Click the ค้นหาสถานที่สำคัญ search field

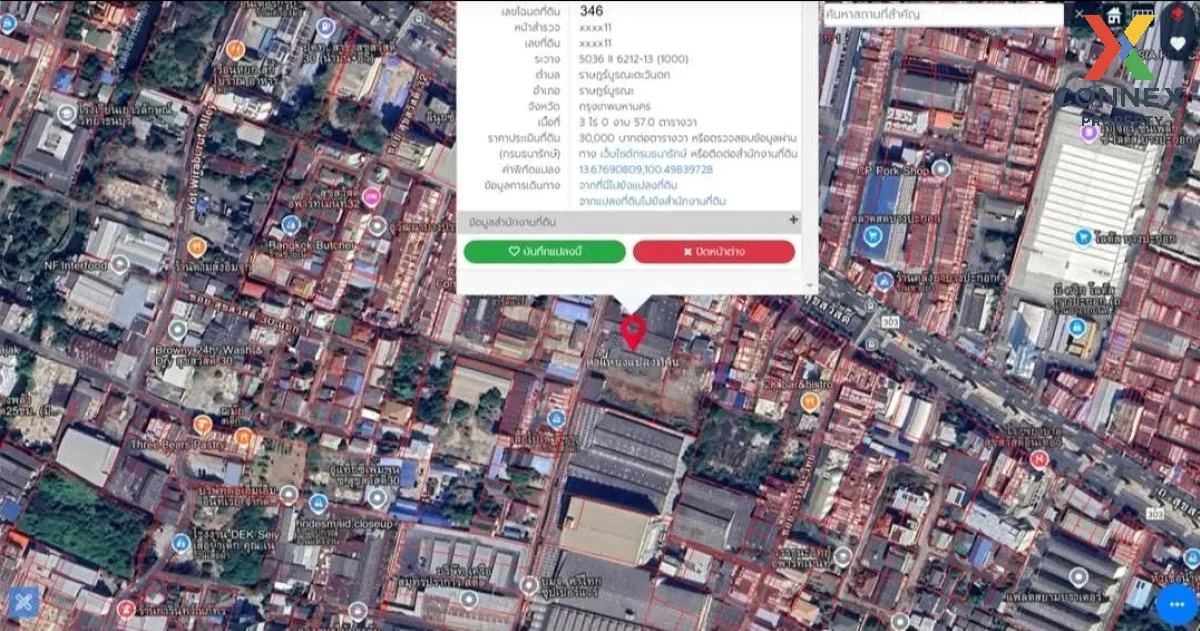(940, 15)
